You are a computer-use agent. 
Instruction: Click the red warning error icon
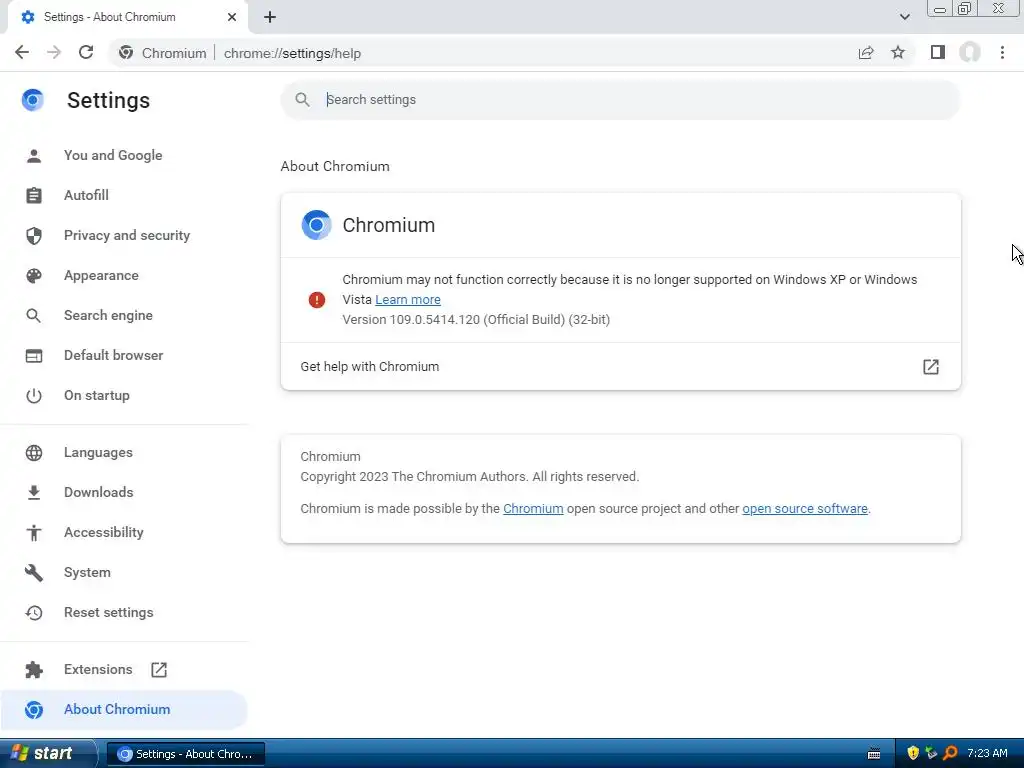317,300
